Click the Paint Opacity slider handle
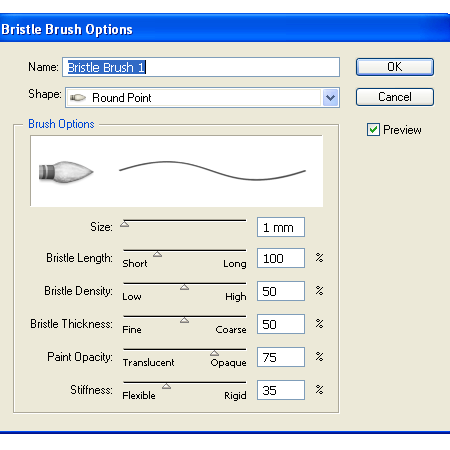This screenshot has width=450, height=450. coord(214,353)
